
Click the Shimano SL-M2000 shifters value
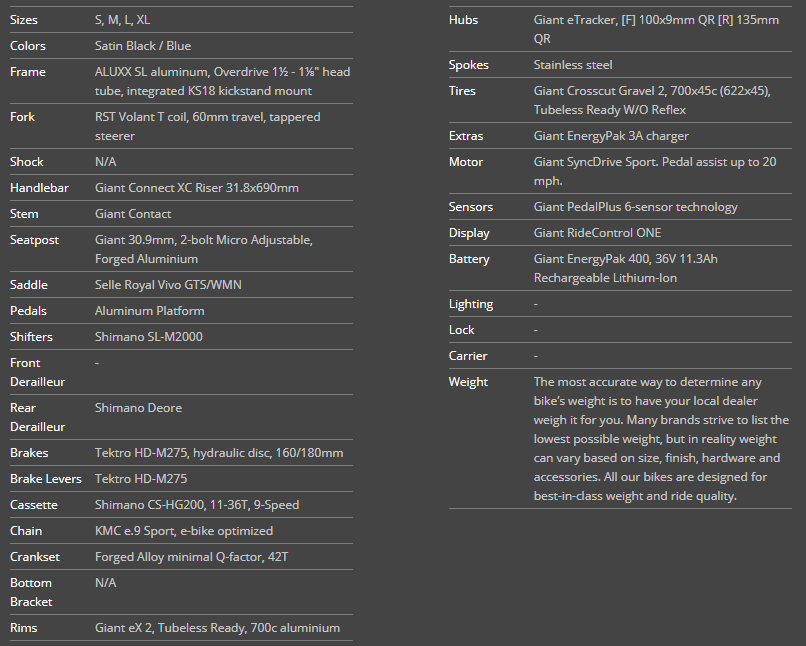[x=148, y=337]
